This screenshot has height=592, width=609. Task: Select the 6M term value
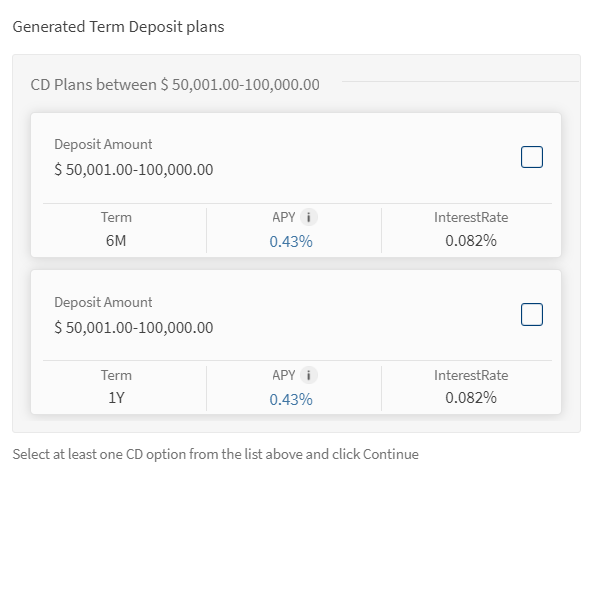(x=116, y=240)
